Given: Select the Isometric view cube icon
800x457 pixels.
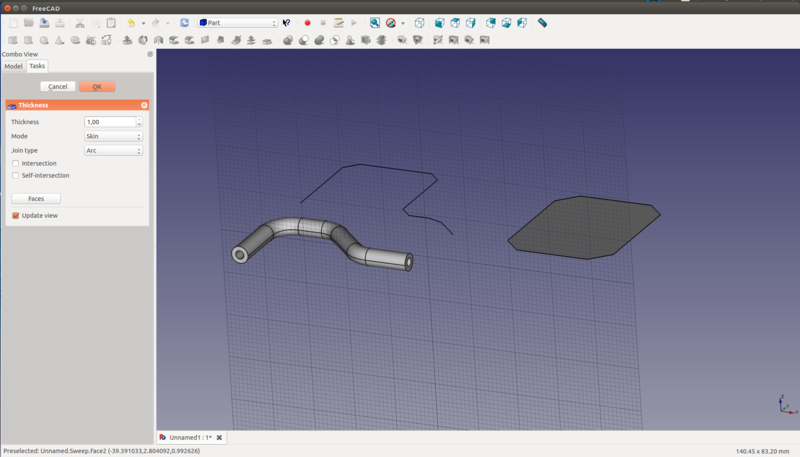Looking at the screenshot, I should pyautogui.click(x=419, y=22).
